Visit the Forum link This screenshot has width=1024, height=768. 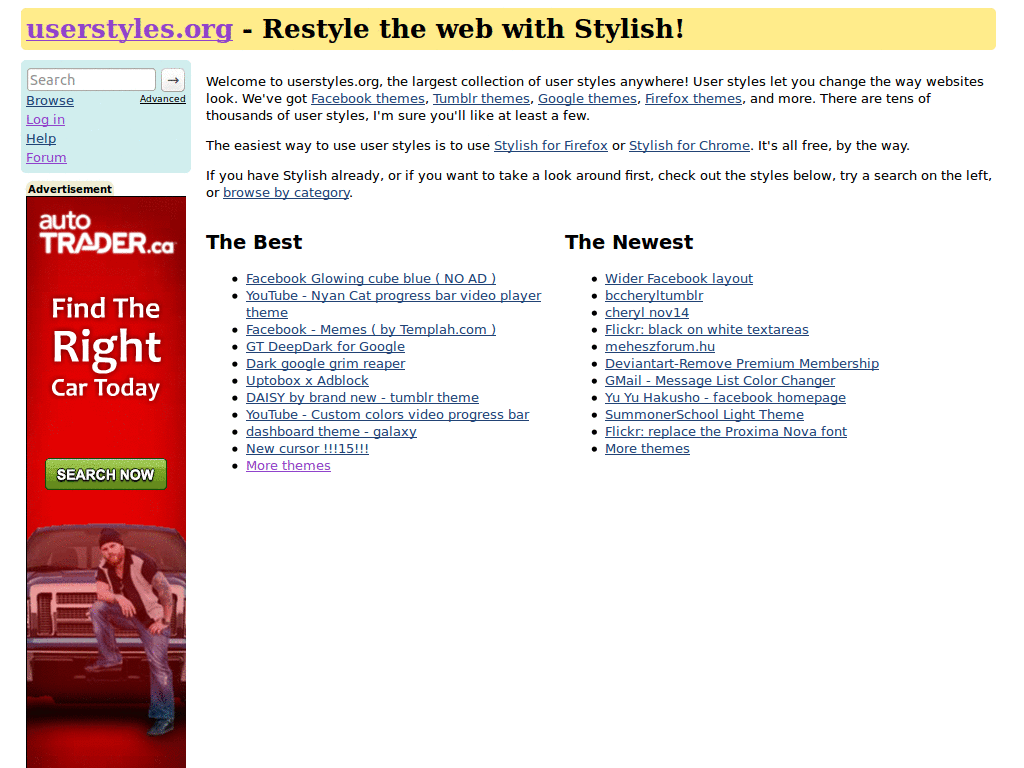point(46,157)
